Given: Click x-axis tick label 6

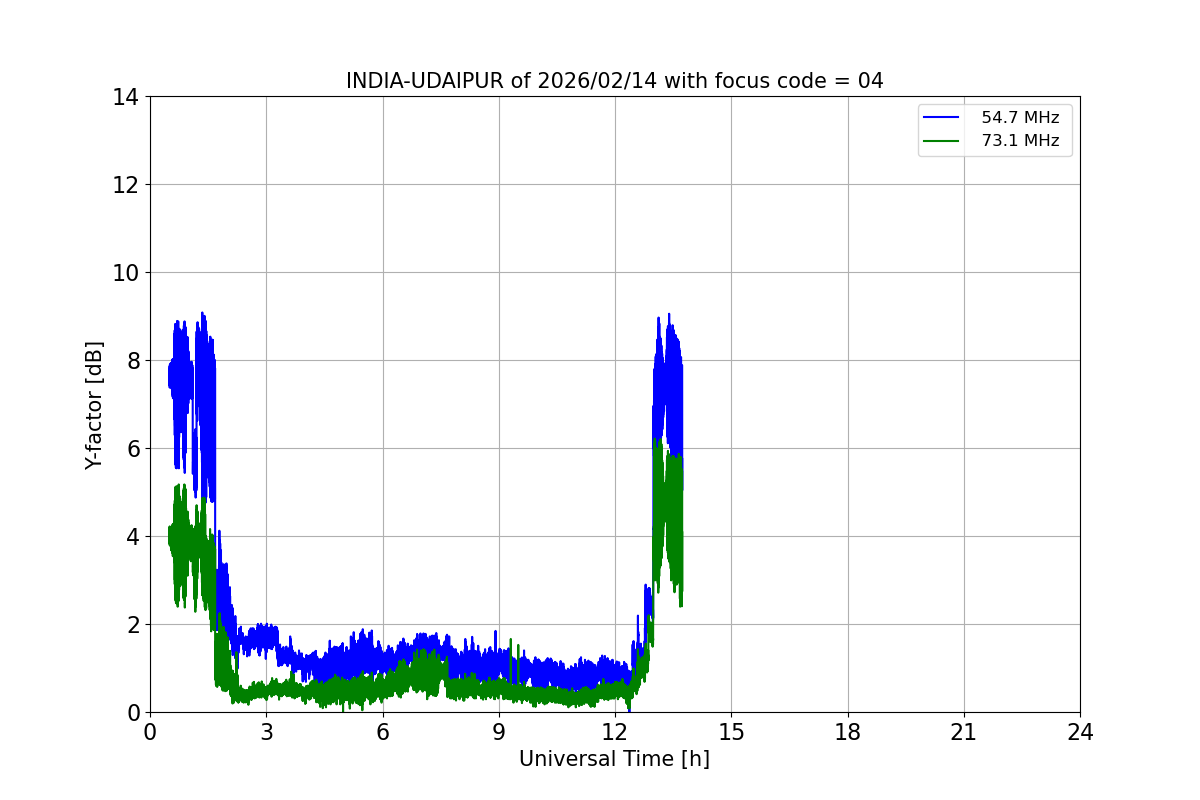Looking at the screenshot, I should [x=383, y=732].
